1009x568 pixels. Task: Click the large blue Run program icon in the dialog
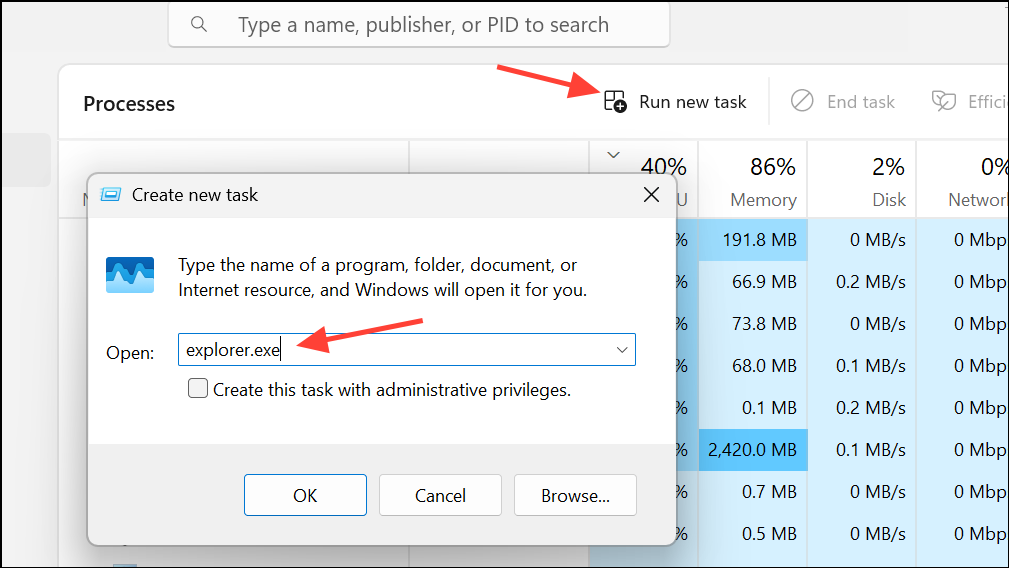tap(130, 275)
